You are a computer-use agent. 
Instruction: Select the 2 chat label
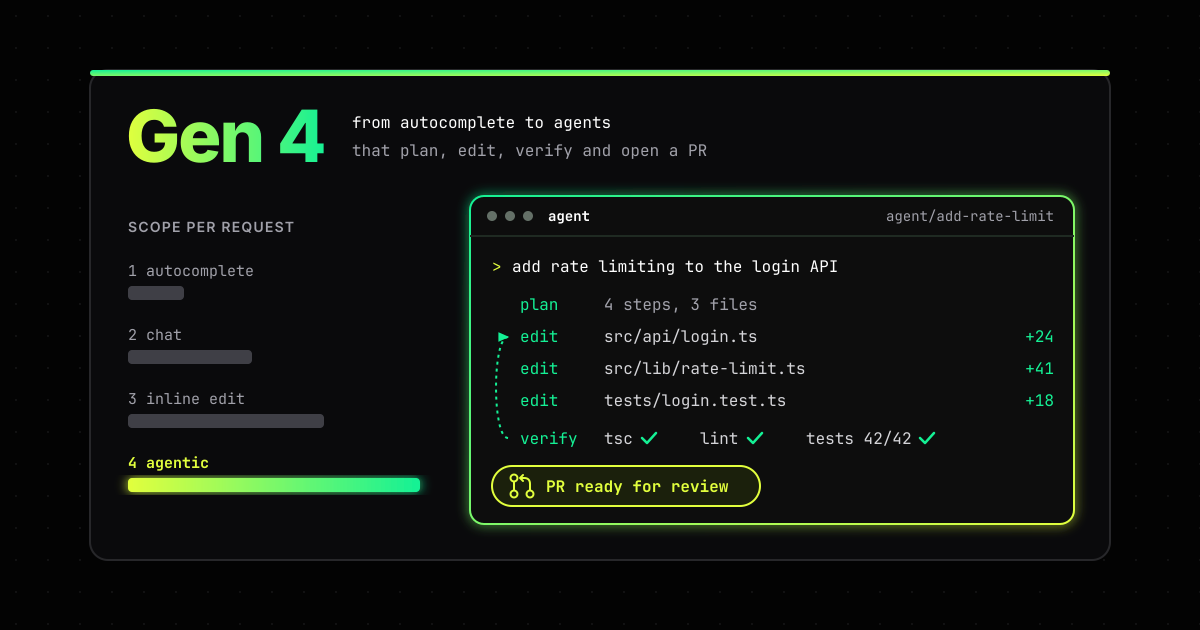tap(155, 335)
